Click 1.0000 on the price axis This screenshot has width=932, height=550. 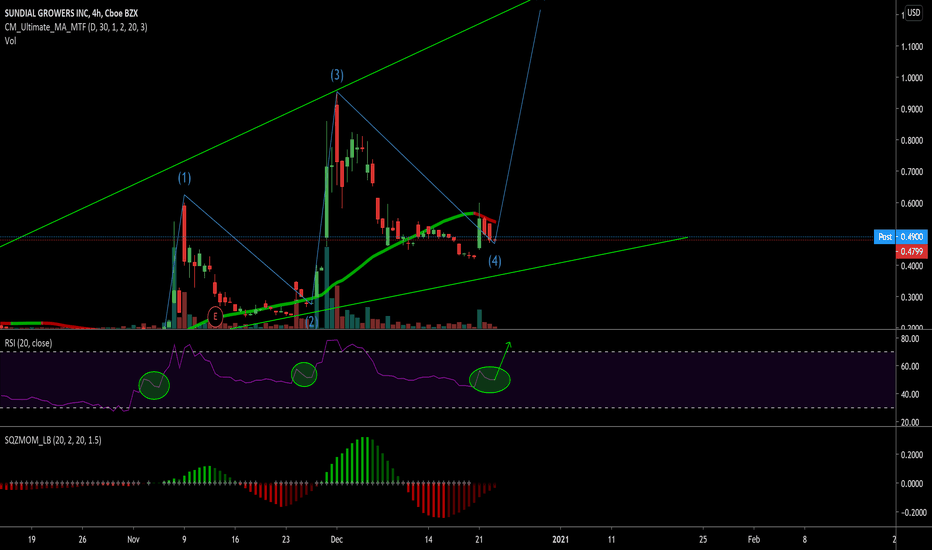pyautogui.click(x=912, y=78)
